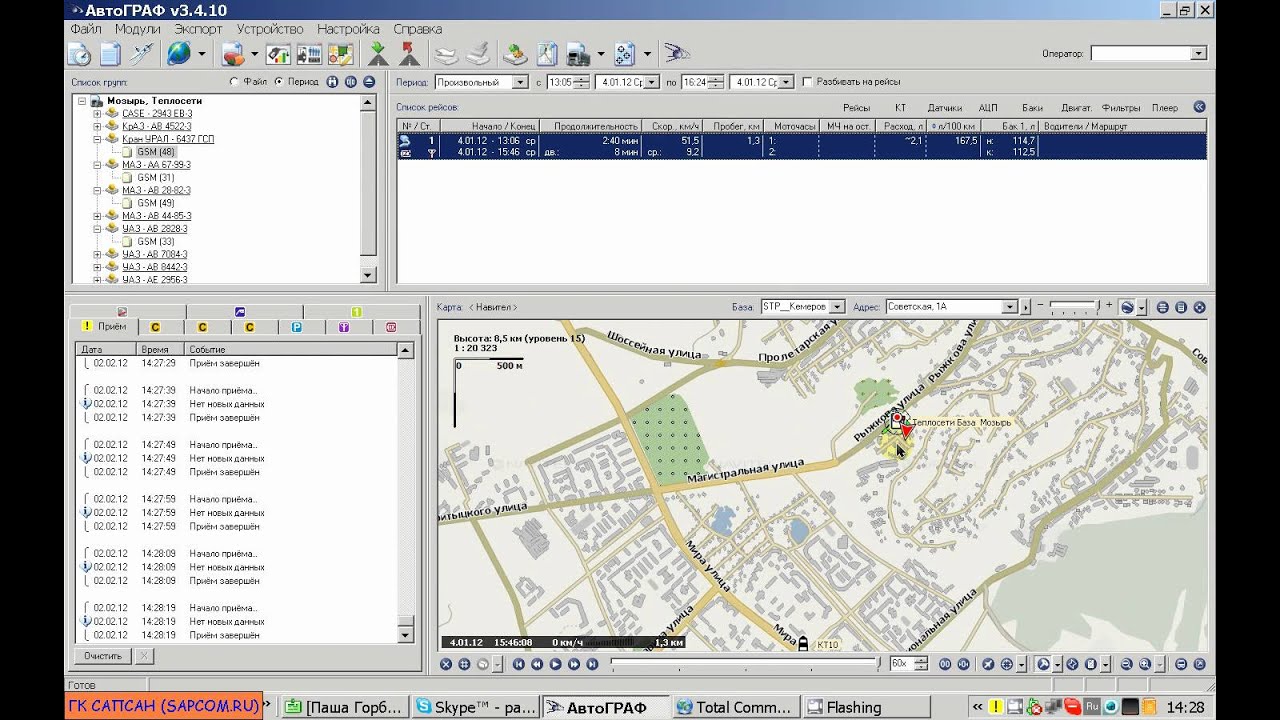Check the GSM (33) box in tree

point(127,241)
